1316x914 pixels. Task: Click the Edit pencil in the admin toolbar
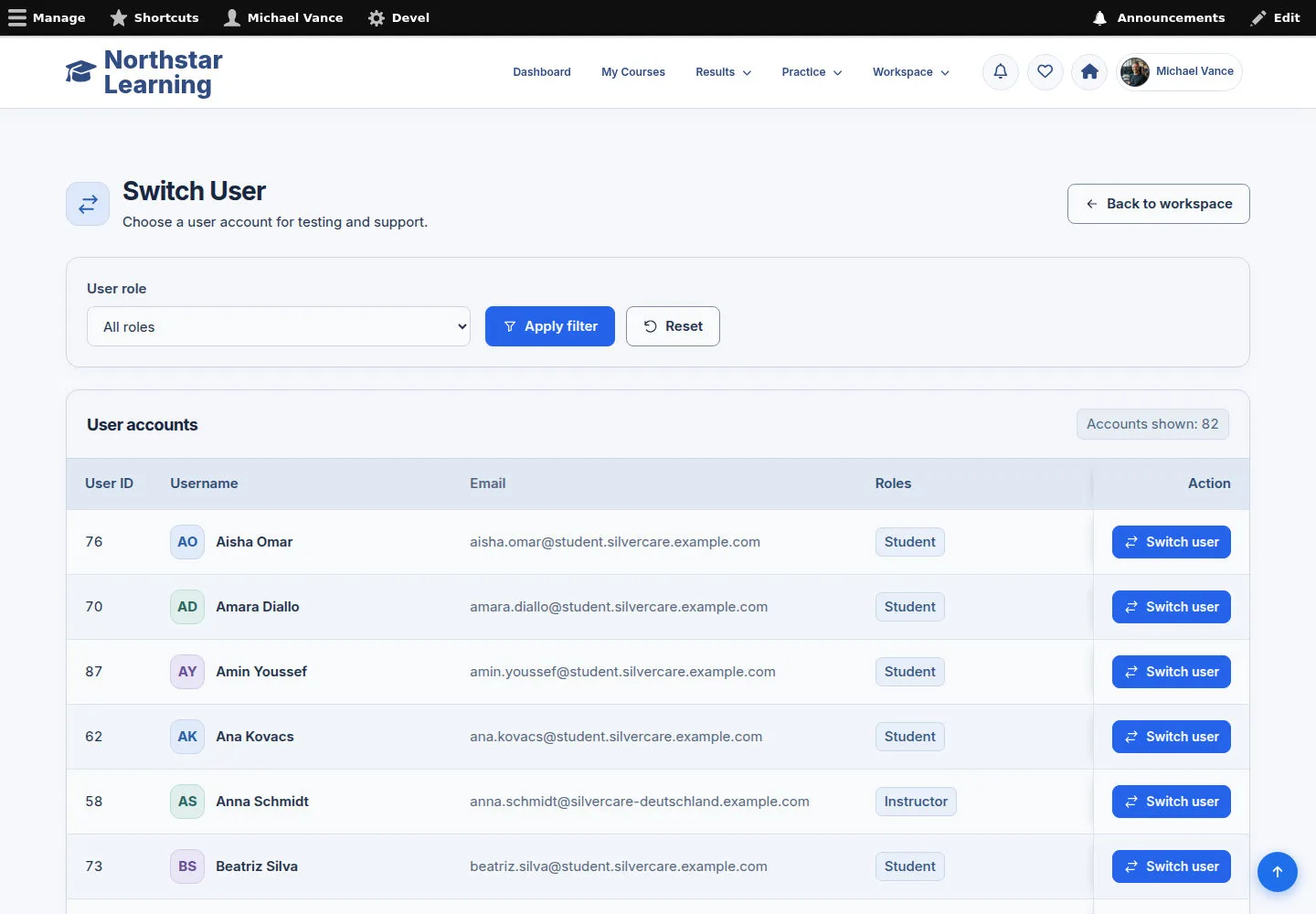point(1276,17)
